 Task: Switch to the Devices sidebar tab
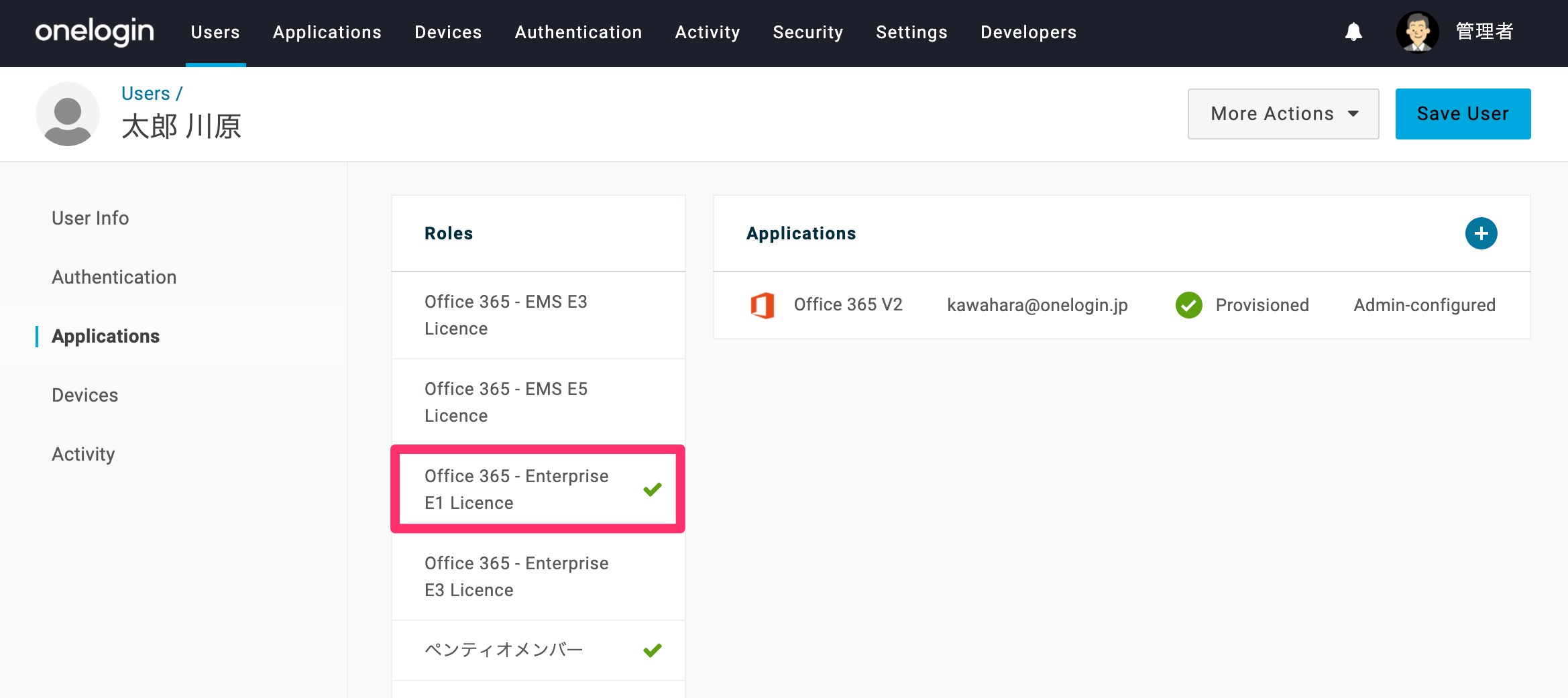tap(85, 395)
